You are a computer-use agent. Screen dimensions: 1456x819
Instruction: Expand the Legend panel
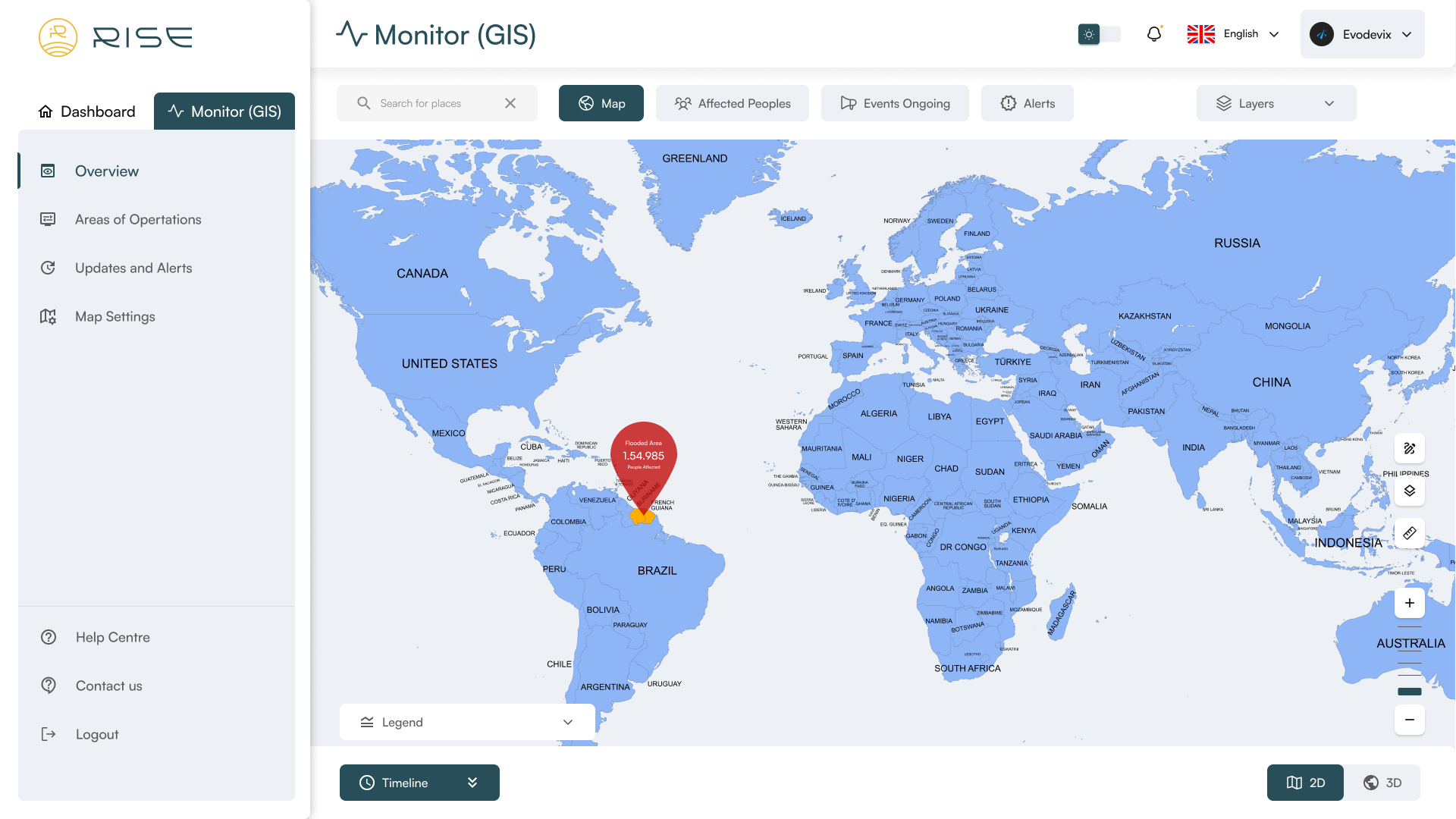point(467,722)
